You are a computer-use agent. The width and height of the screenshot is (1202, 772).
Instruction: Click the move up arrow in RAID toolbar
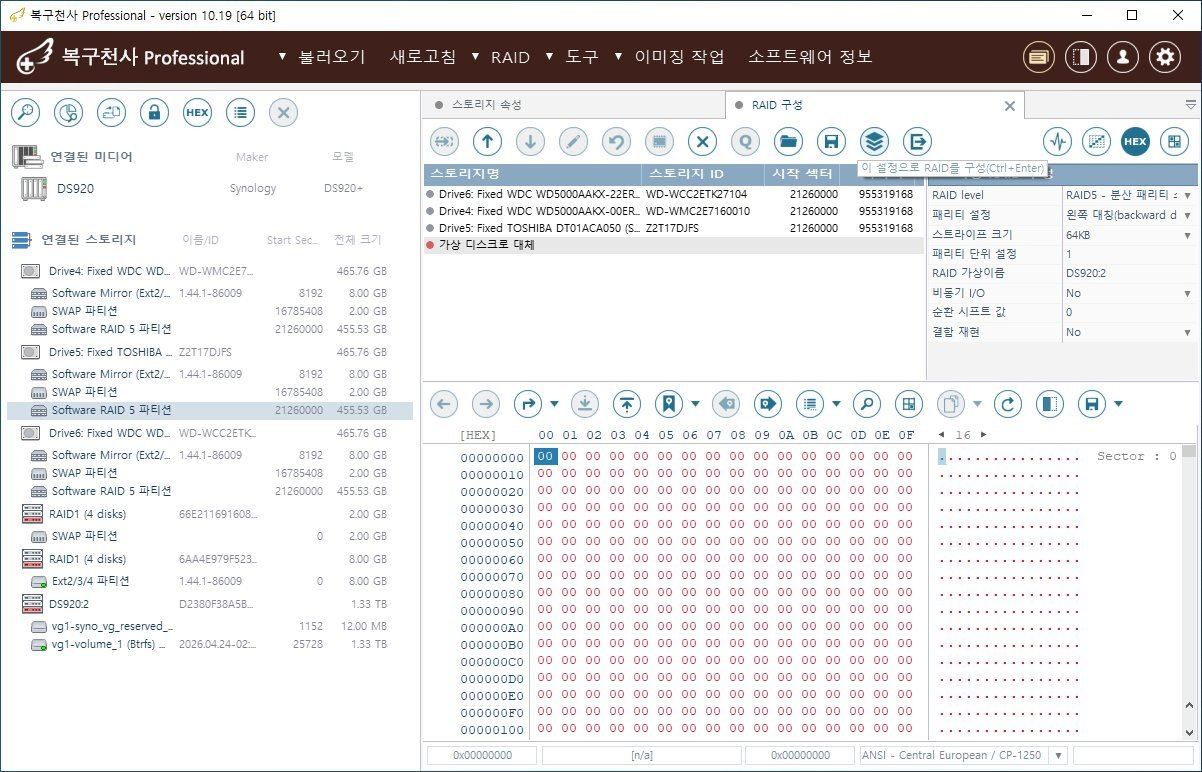tap(487, 141)
